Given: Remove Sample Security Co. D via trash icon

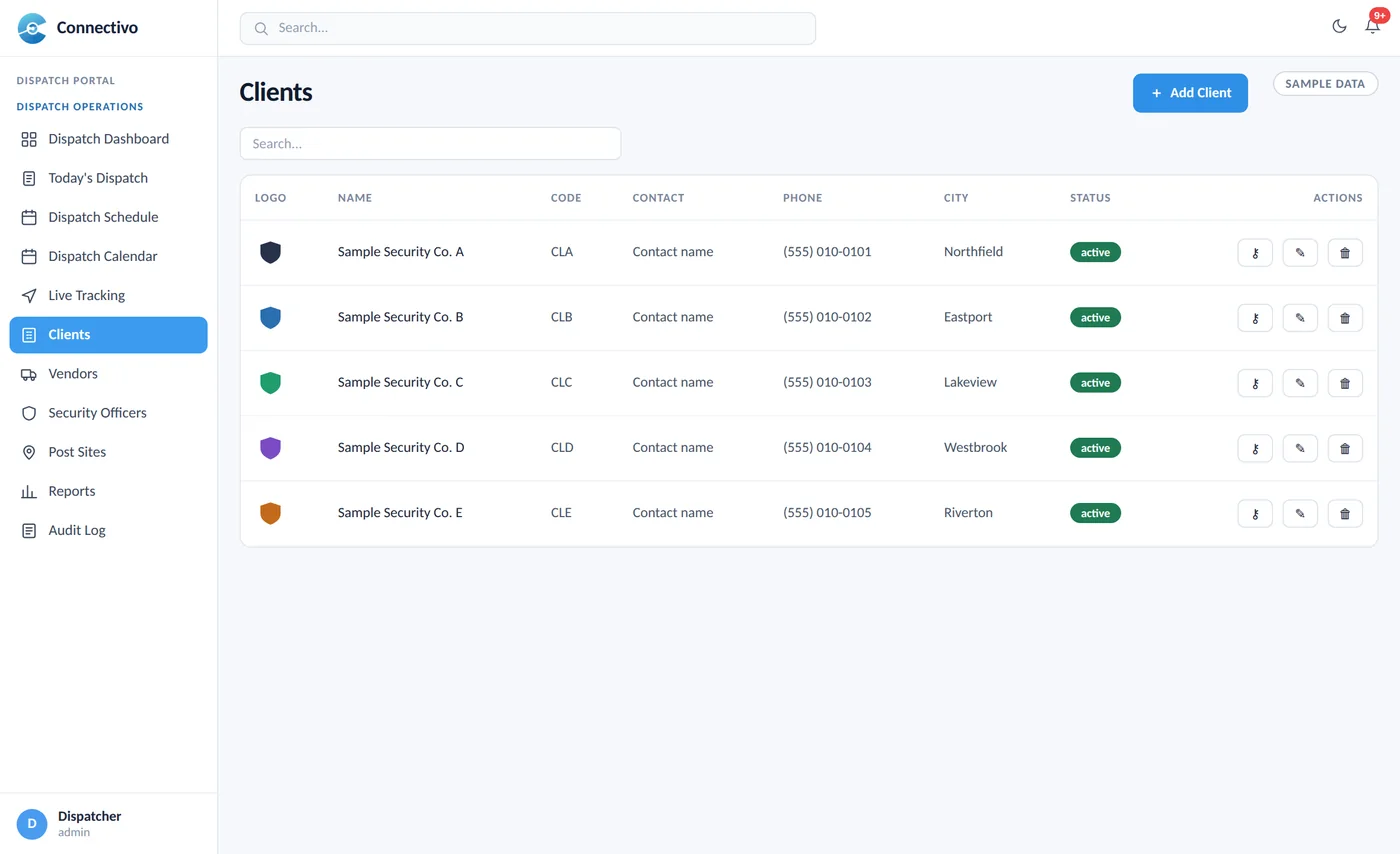Looking at the screenshot, I should click(x=1345, y=448).
